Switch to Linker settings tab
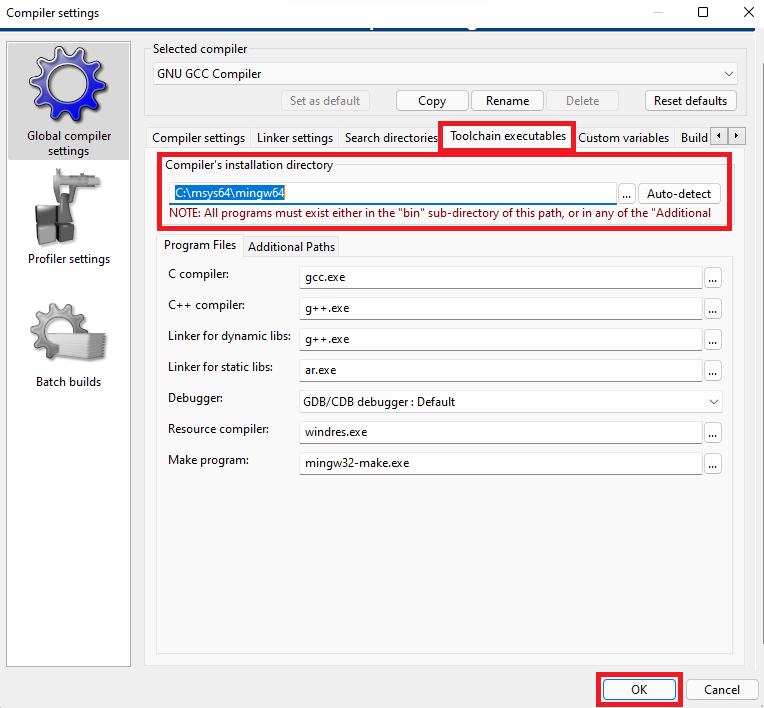This screenshot has height=708, width=764. coord(295,138)
